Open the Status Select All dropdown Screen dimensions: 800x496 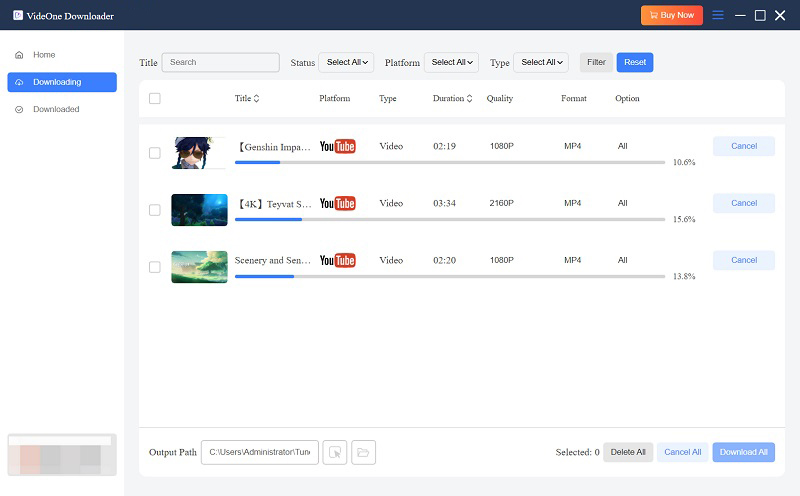[x=348, y=62]
